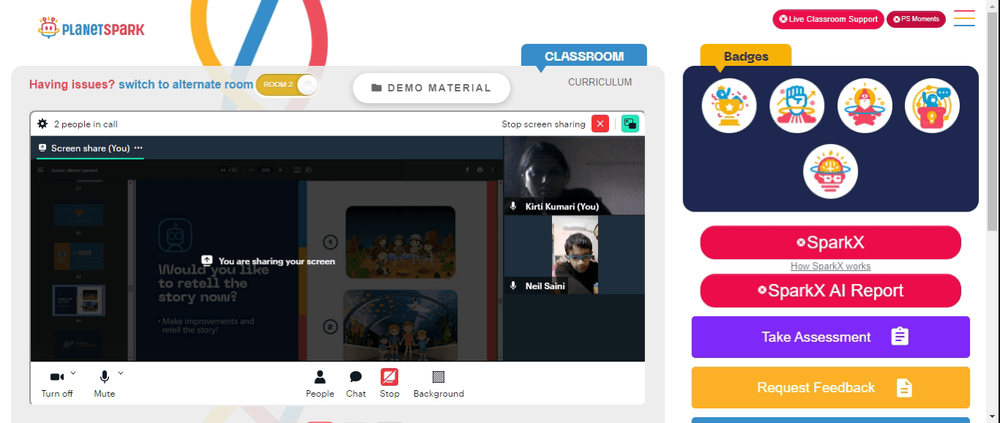Open call settings gear icon
Image resolution: width=1000 pixels, height=423 pixels.
[43, 124]
